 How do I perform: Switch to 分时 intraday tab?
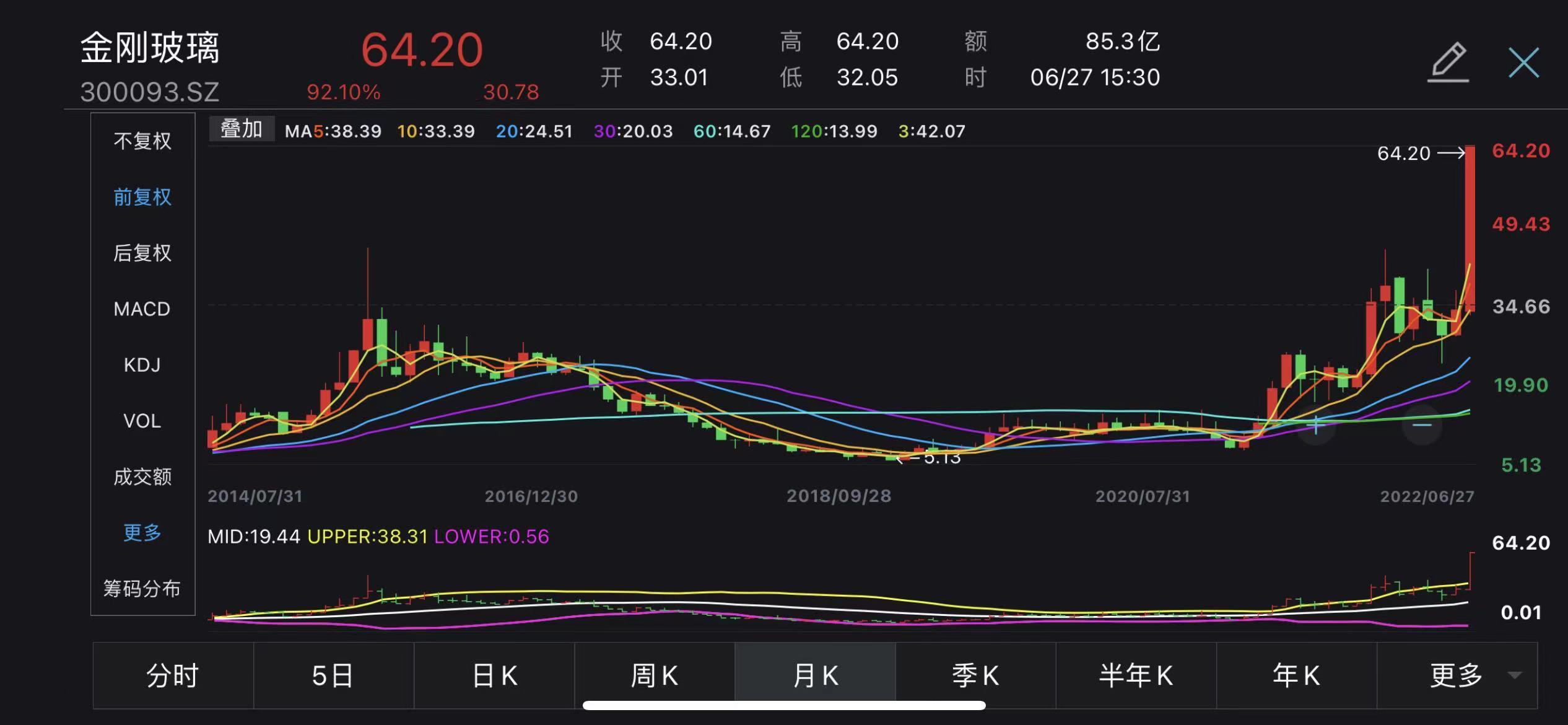pos(173,675)
